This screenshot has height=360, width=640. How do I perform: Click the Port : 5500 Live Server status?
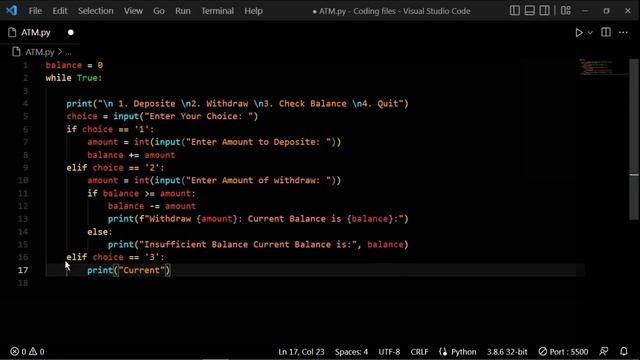(563, 352)
